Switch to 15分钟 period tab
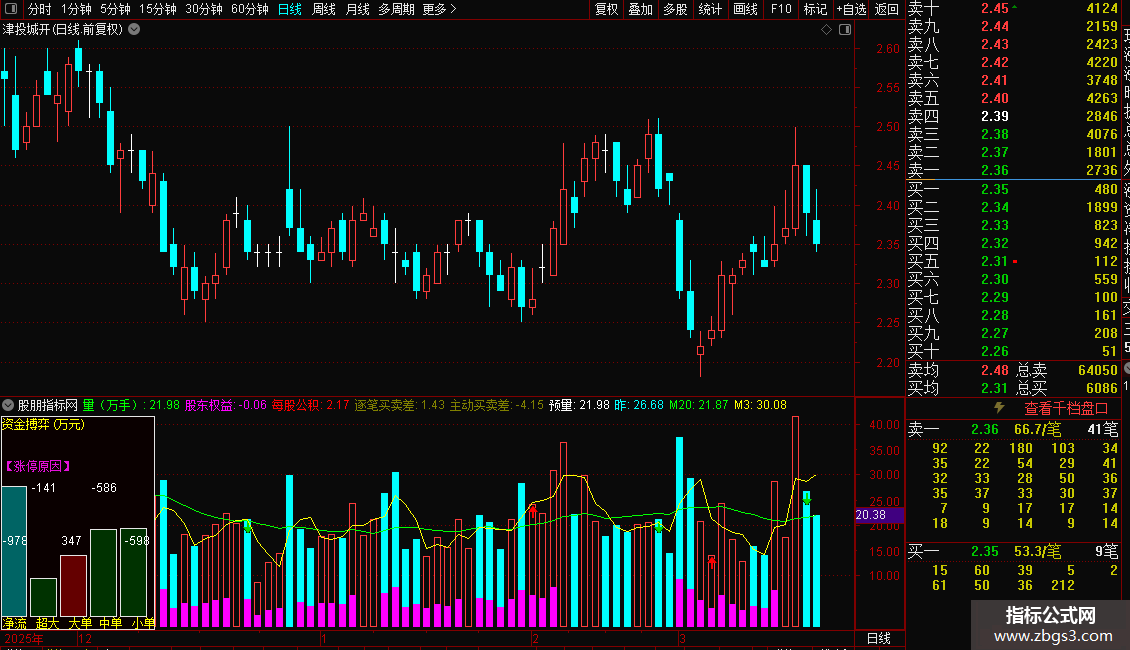This screenshot has width=1130, height=650. click(158, 9)
